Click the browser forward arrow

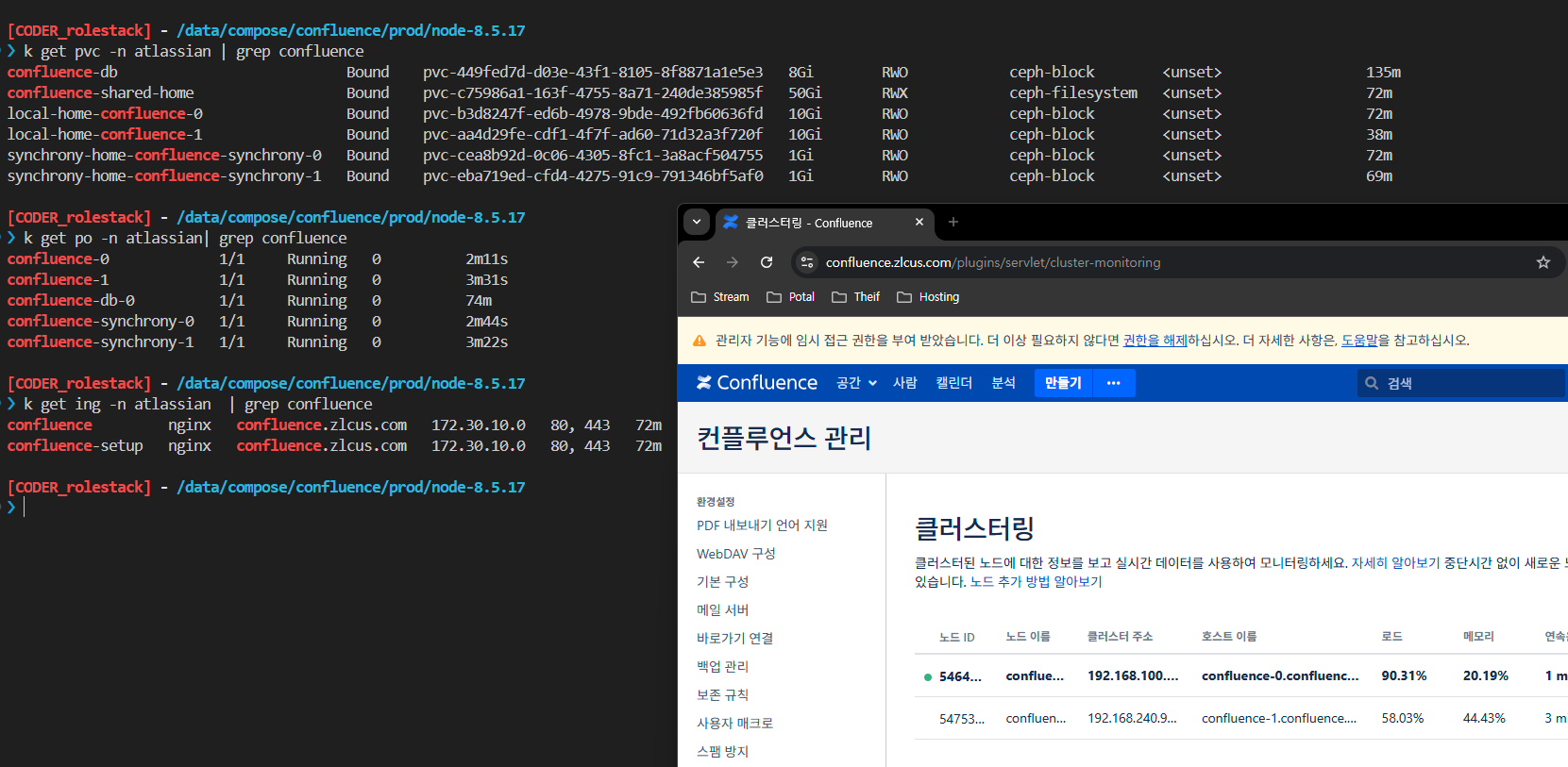click(x=733, y=262)
